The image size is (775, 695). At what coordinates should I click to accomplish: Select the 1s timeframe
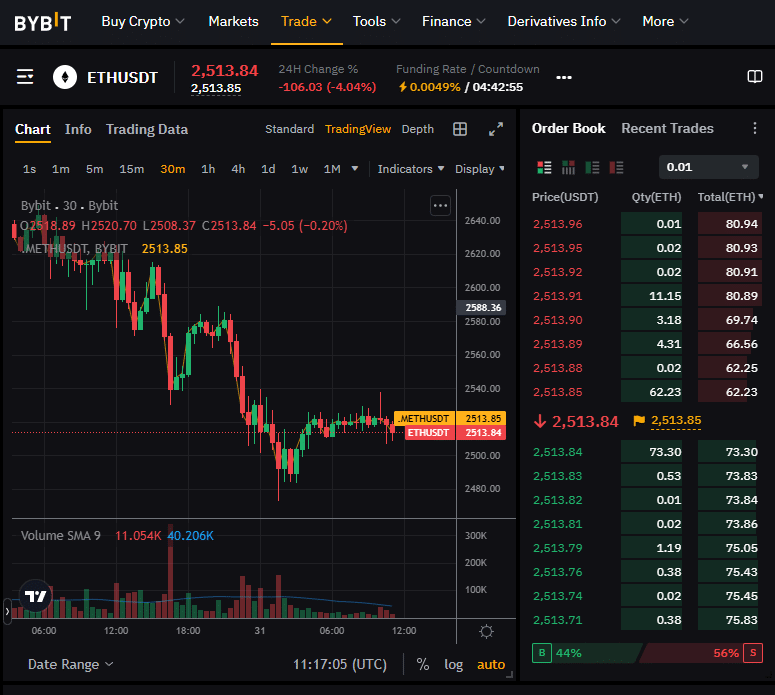click(29, 169)
